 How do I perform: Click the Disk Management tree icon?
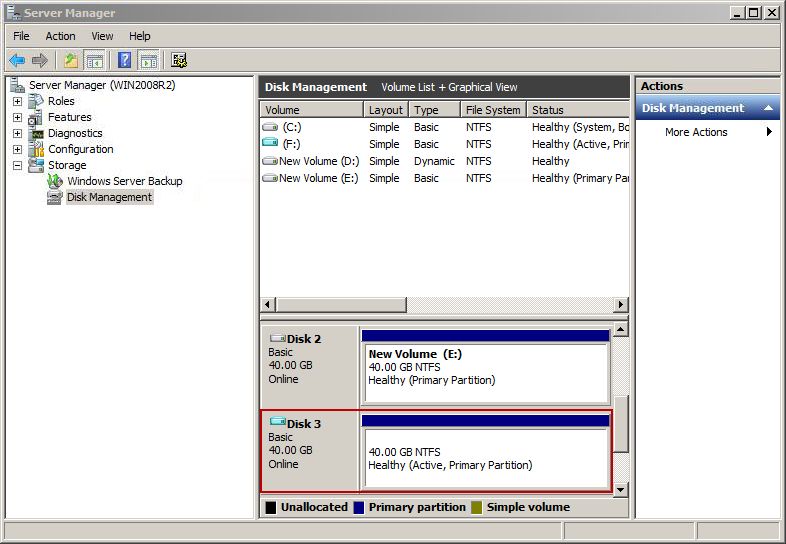pyautogui.click(x=55, y=198)
